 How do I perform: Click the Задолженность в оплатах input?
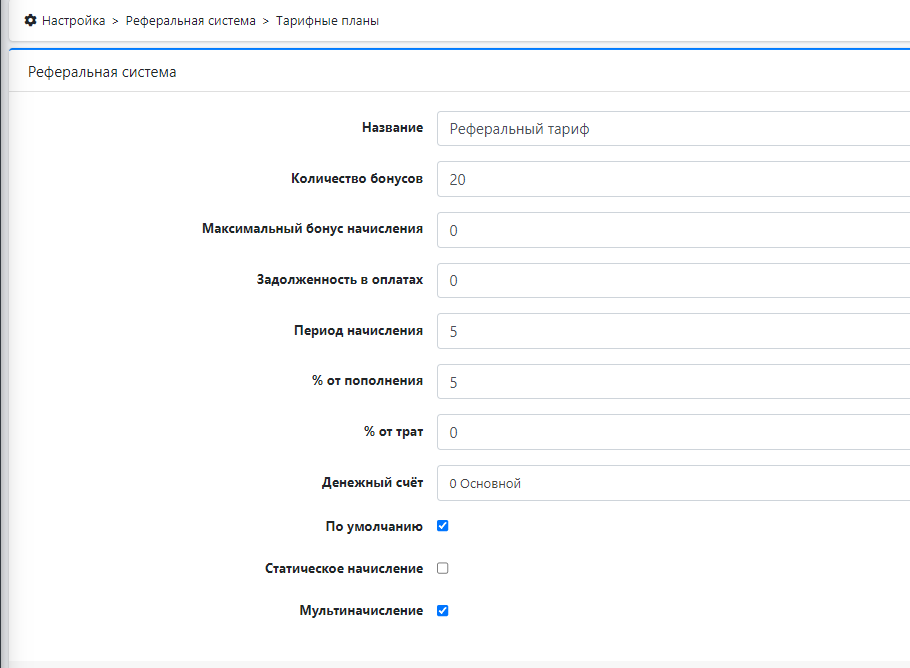(672, 281)
